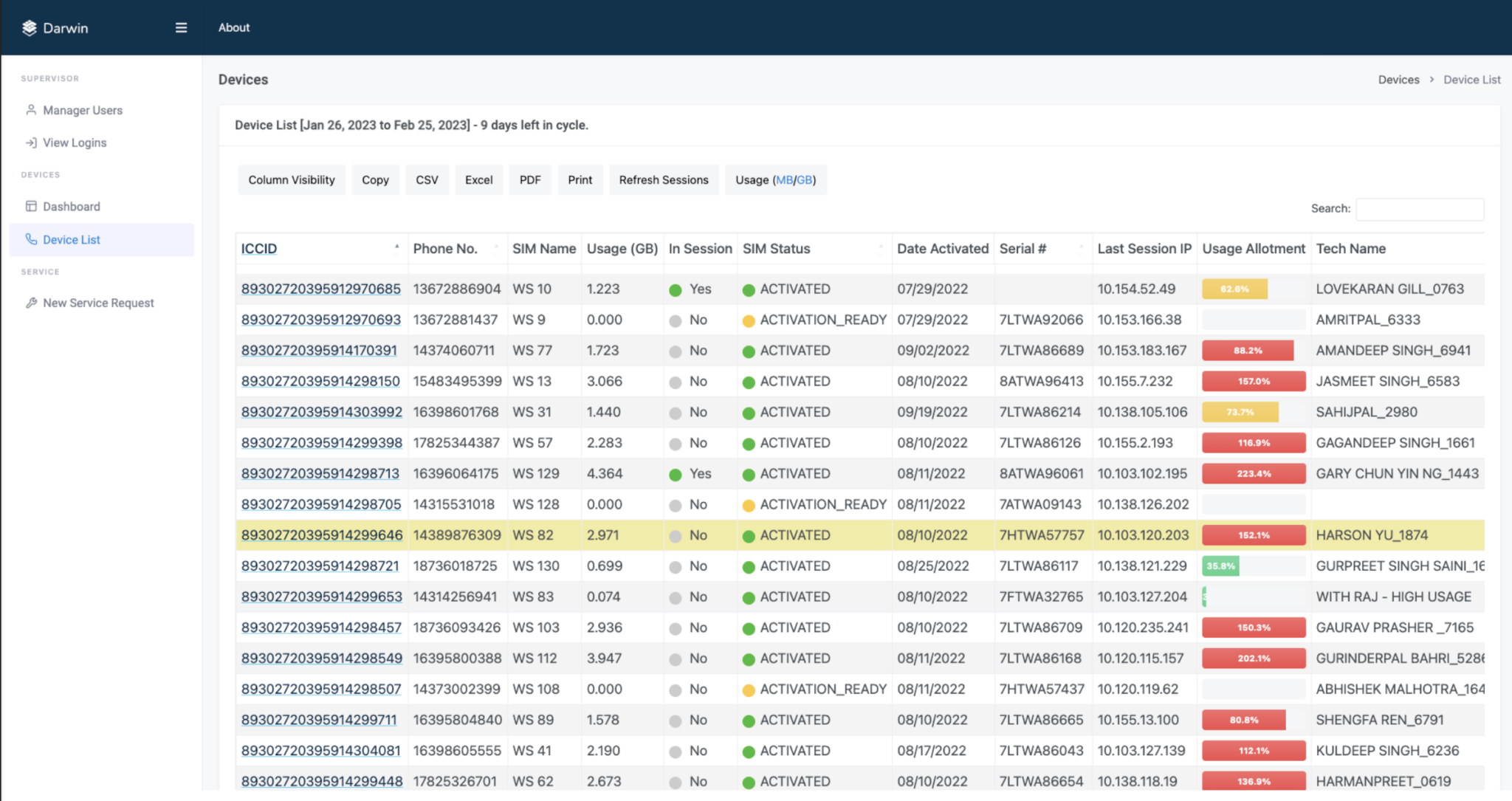Open Manager Users in the sidebar

tap(83, 110)
